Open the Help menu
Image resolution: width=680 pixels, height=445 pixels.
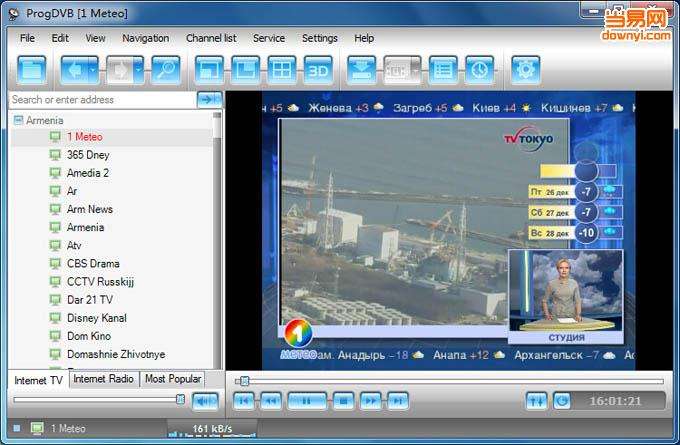[364, 38]
